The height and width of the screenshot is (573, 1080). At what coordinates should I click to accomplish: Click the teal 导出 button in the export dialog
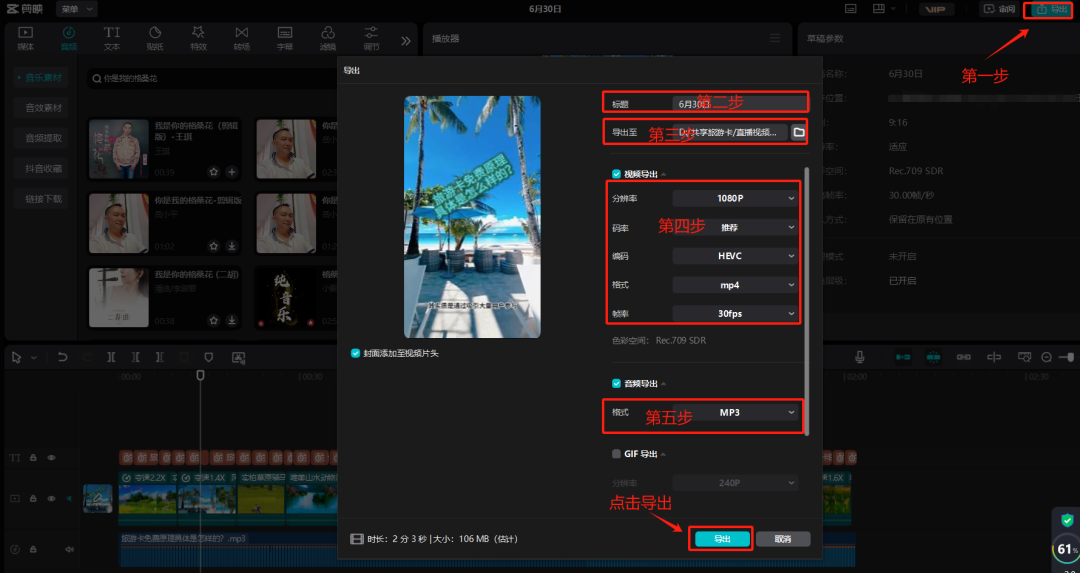tap(722, 539)
